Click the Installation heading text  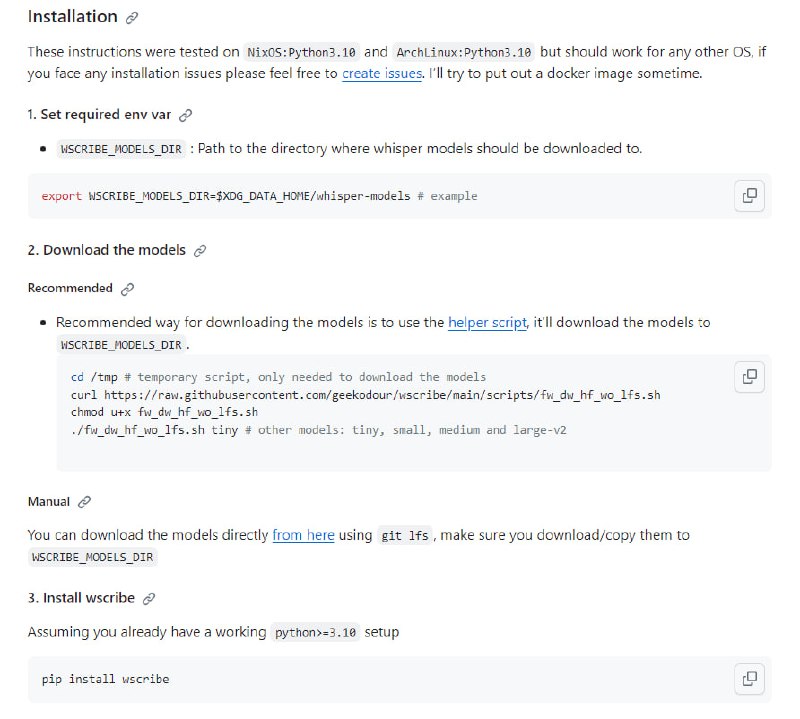click(72, 18)
